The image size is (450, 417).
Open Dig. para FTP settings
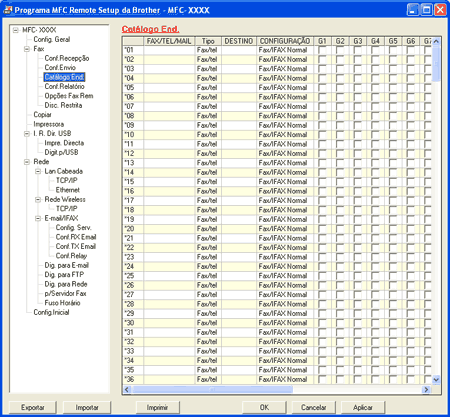pos(64,275)
